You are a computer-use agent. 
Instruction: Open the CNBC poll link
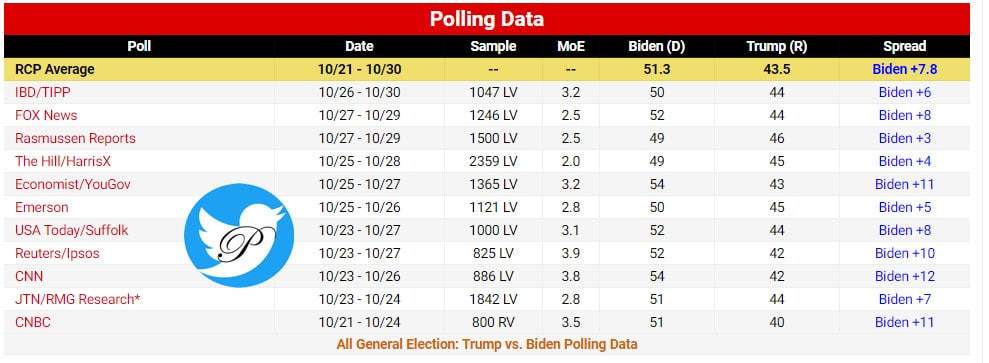(32, 323)
